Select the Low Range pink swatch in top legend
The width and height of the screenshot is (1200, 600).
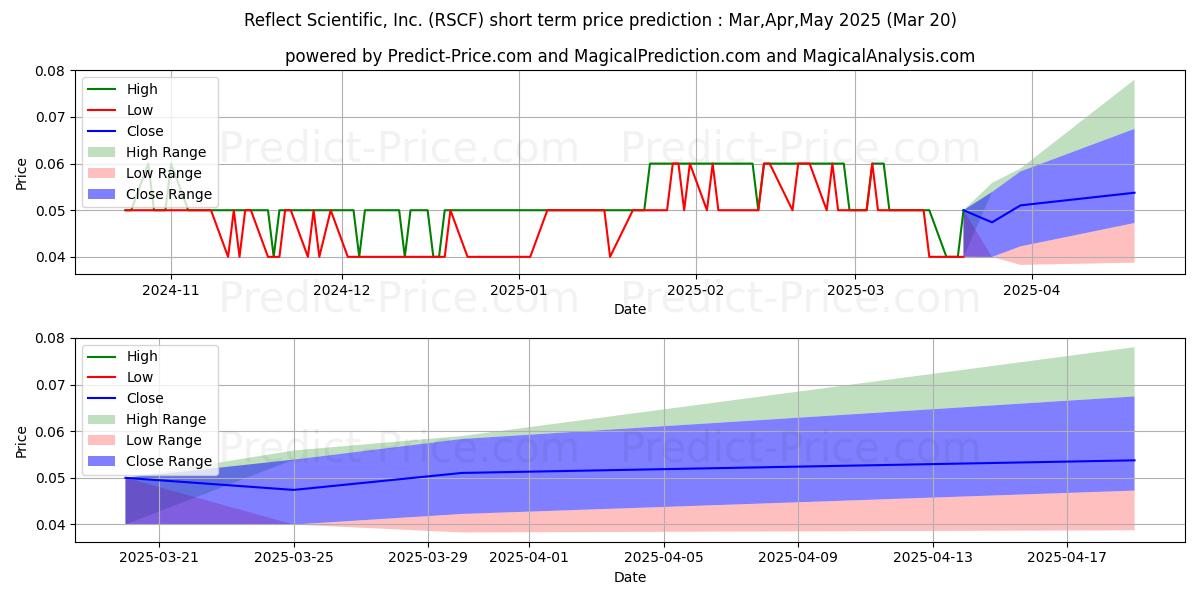pos(103,173)
